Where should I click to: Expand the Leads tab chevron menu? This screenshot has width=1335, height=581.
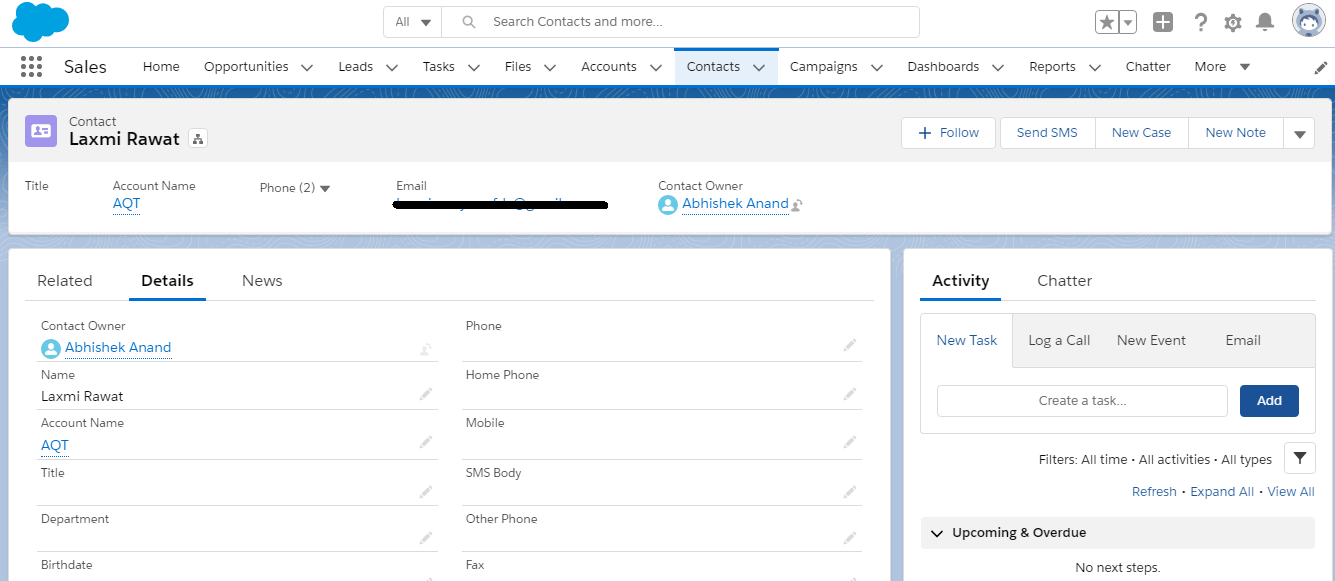click(x=392, y=67)
